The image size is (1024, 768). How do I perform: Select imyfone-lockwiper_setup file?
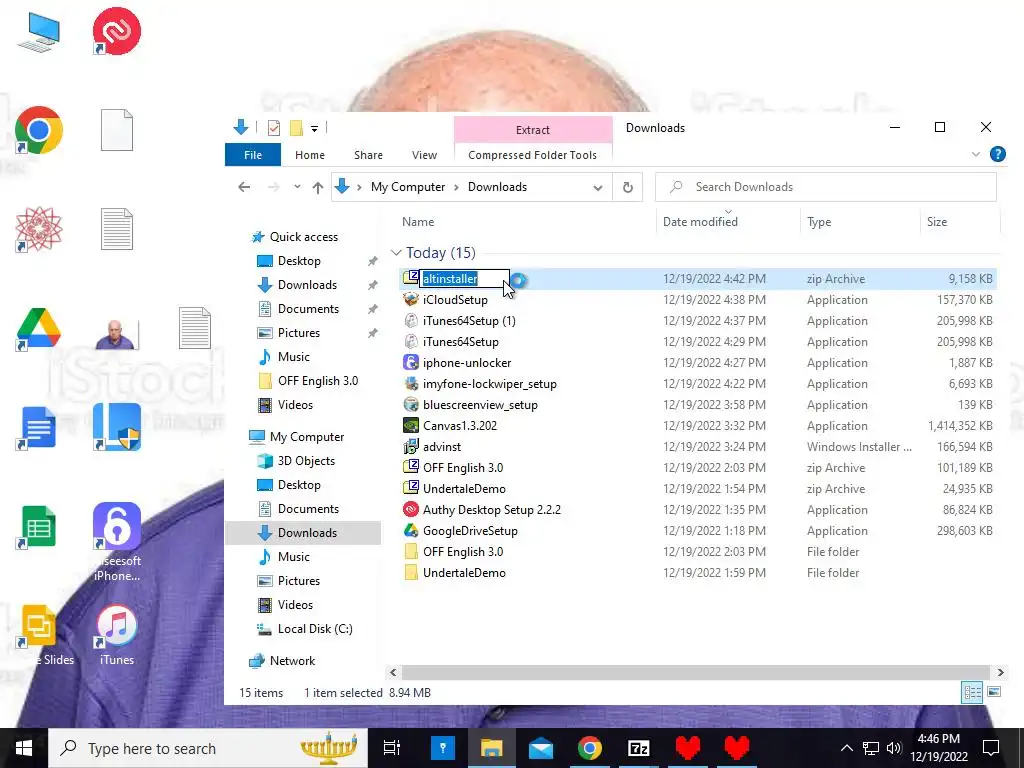tap(490, 383)
